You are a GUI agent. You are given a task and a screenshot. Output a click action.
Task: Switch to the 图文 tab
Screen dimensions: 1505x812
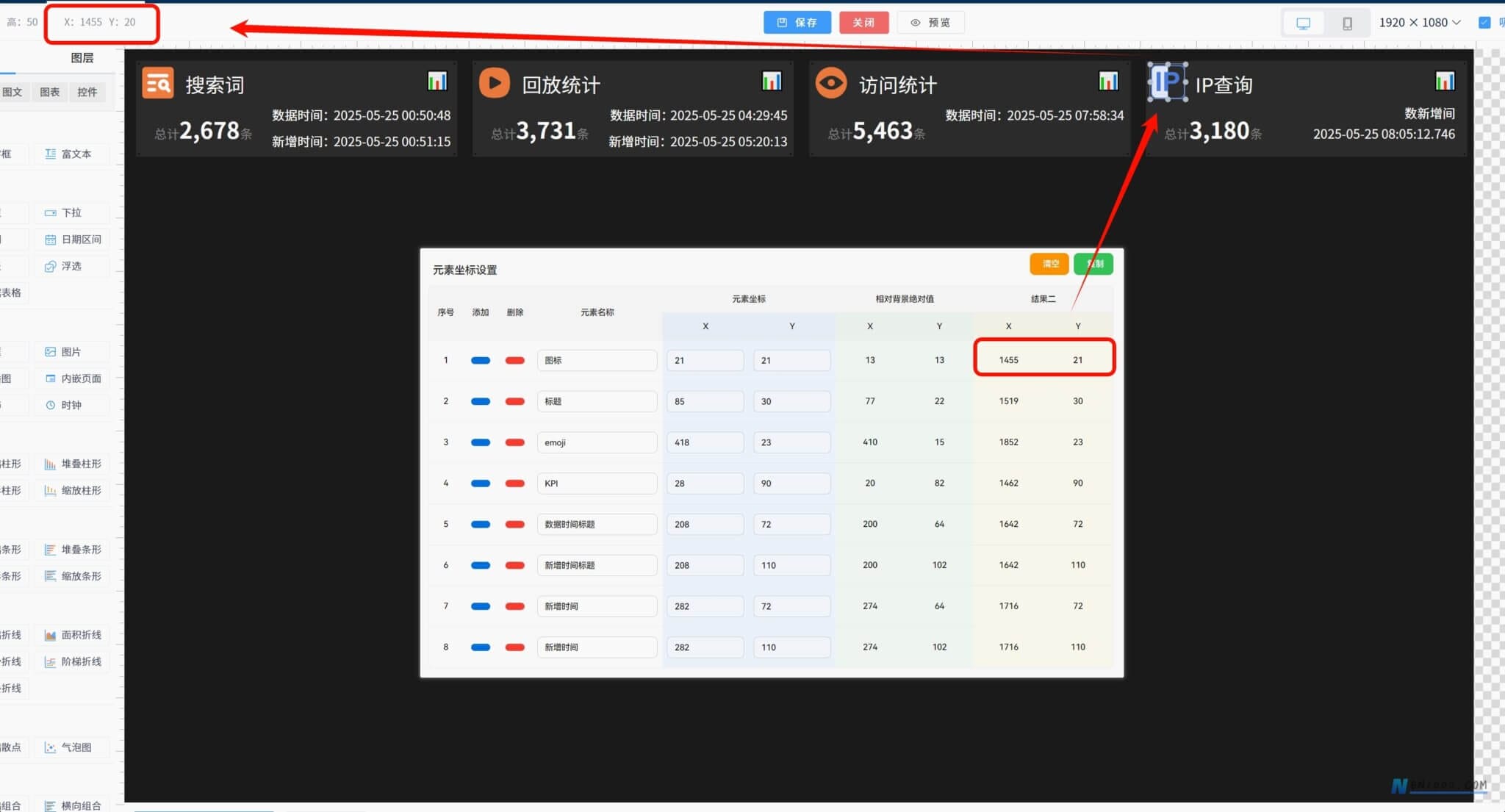coord(12,92)
